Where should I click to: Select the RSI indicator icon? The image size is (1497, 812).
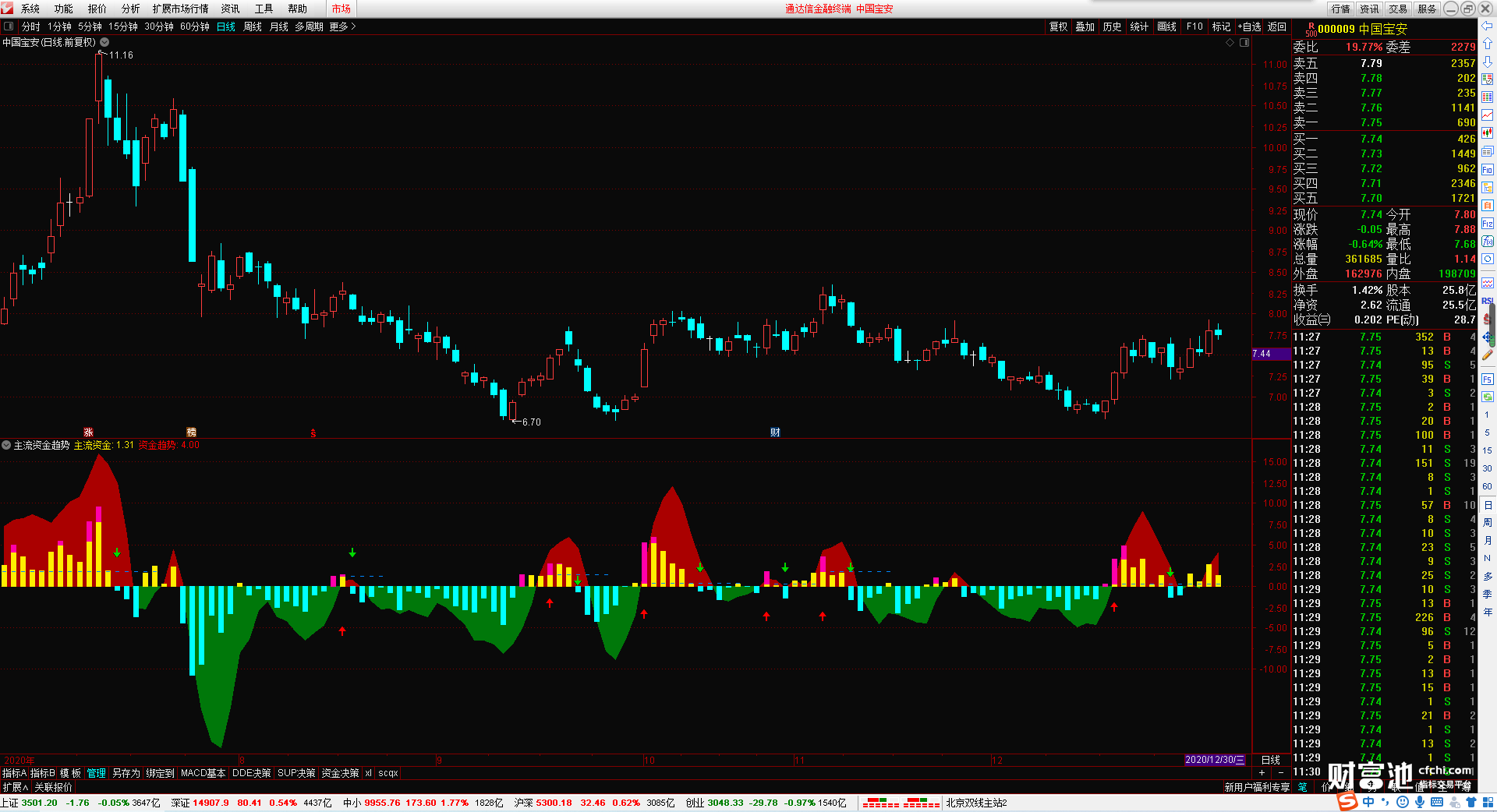pos(1488,301)
